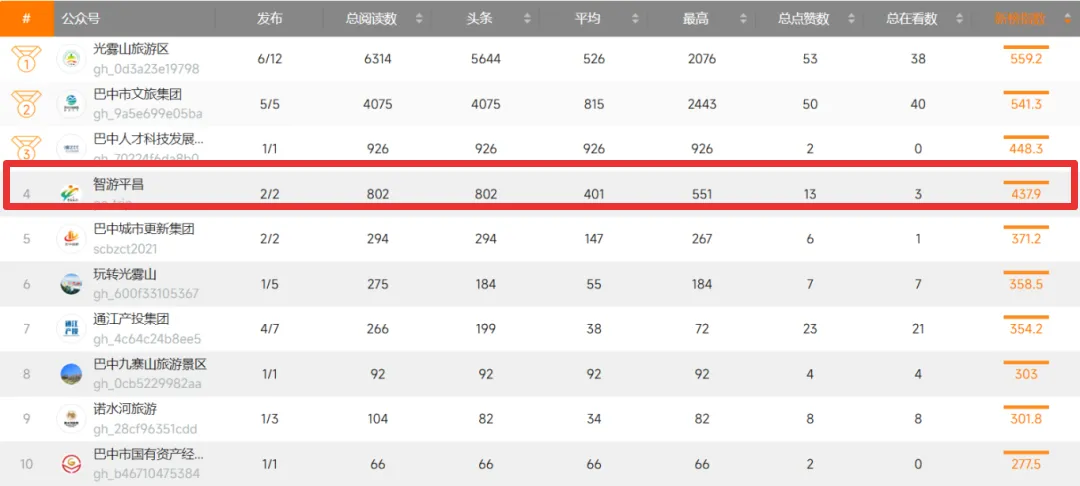Open 巴中人才科技发展 account name link

[x=149, y=139]
